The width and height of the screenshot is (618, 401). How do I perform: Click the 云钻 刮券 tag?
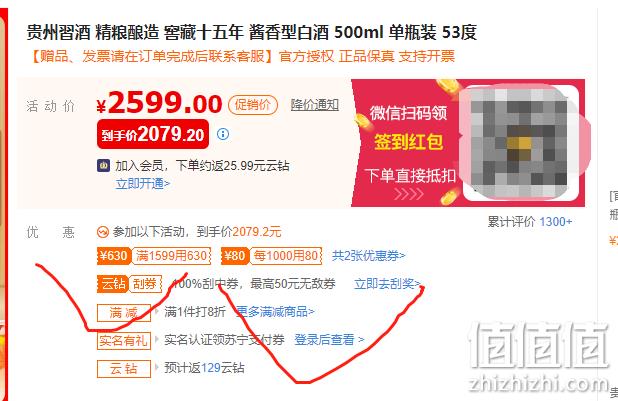tap(130, 283)
